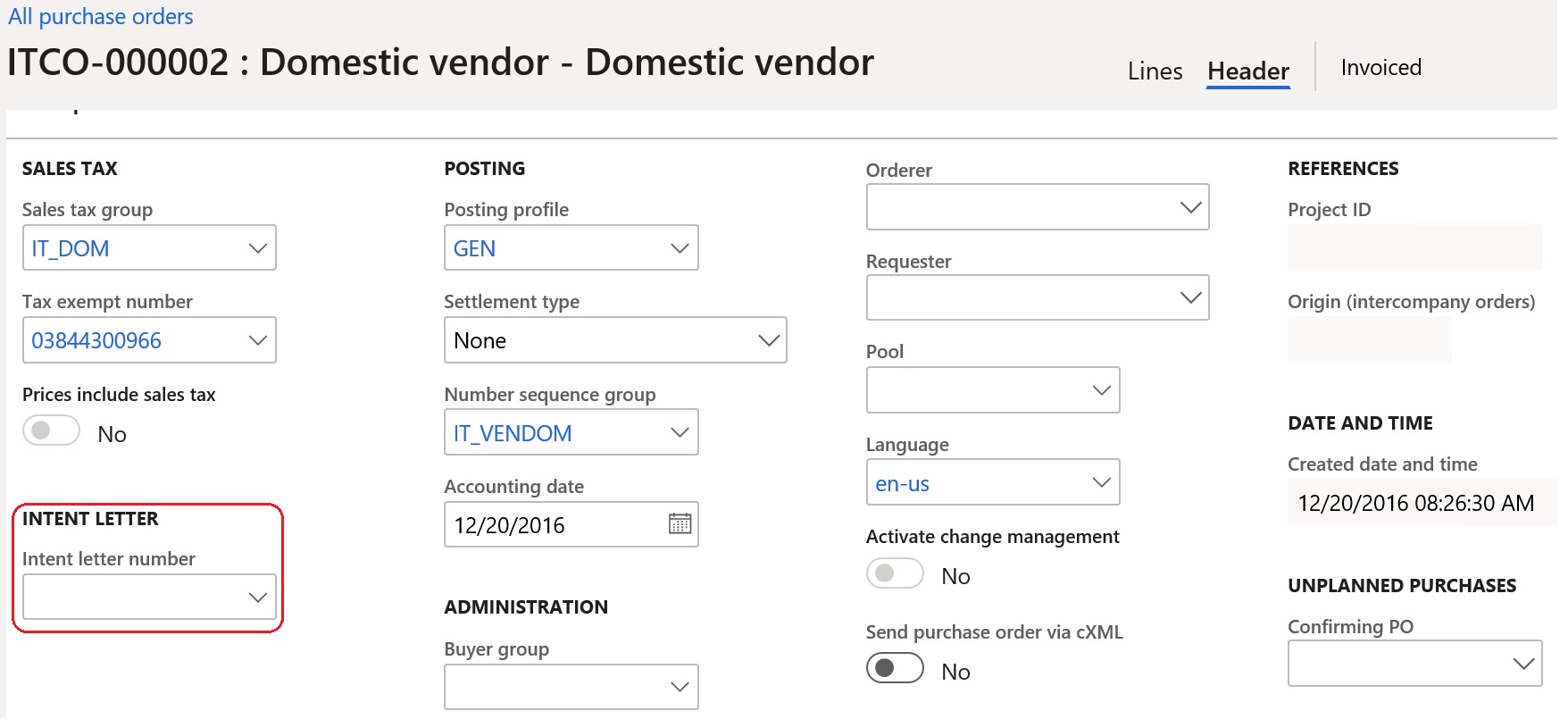
Task: Click the UNPLANNED PURCHASES section heading
Action: (1402, 586)
